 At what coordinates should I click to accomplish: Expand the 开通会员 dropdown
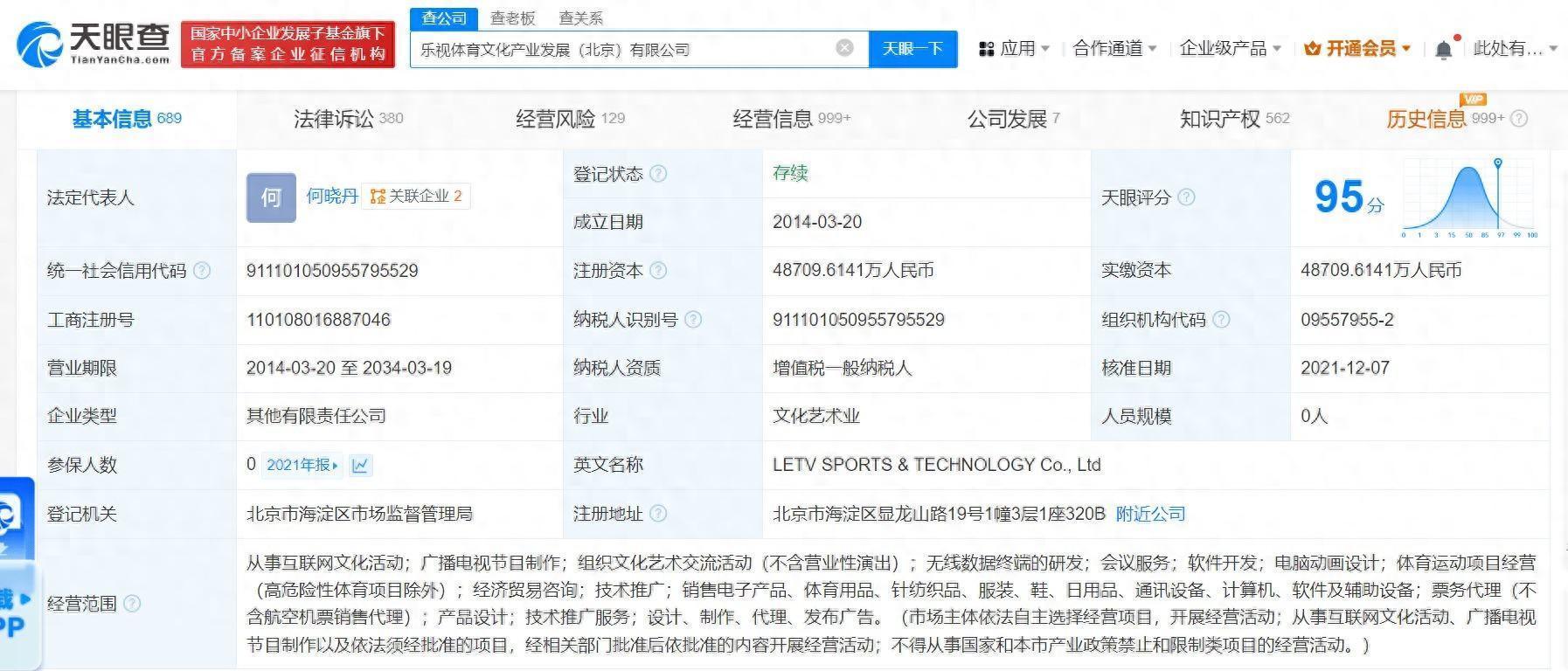(x=1406, y=49)
